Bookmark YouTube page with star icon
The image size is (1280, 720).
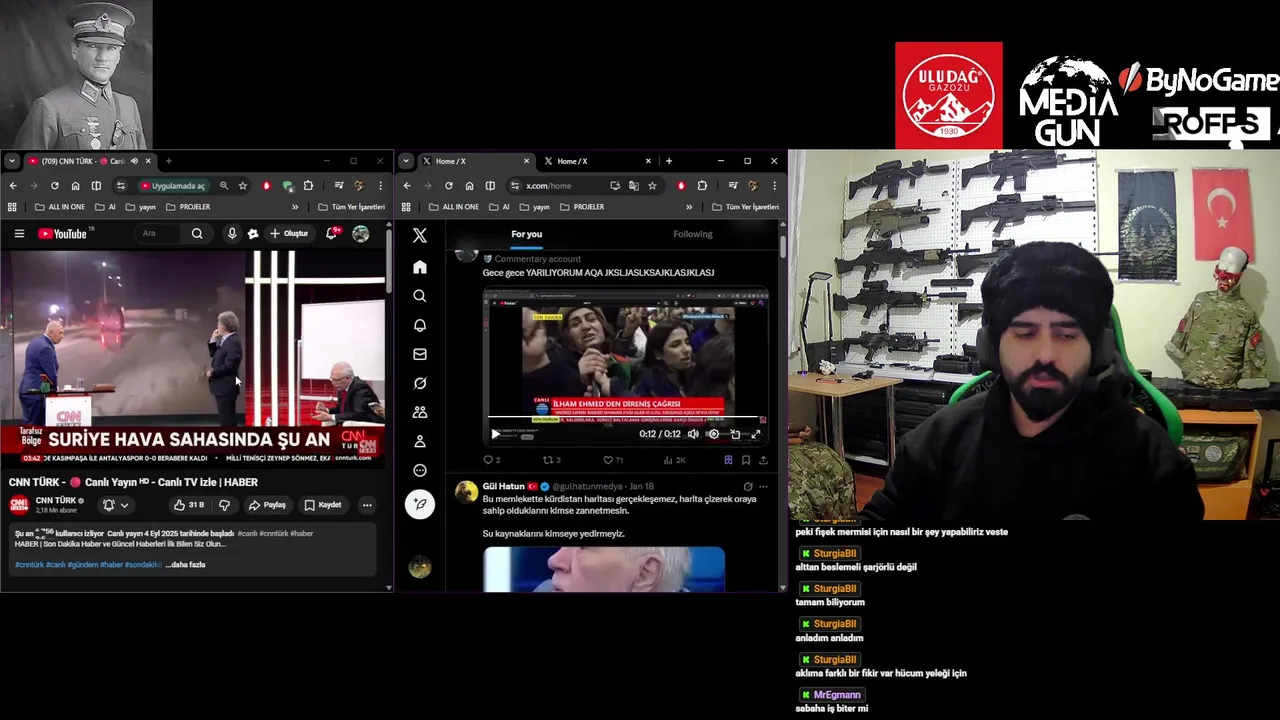242,185
